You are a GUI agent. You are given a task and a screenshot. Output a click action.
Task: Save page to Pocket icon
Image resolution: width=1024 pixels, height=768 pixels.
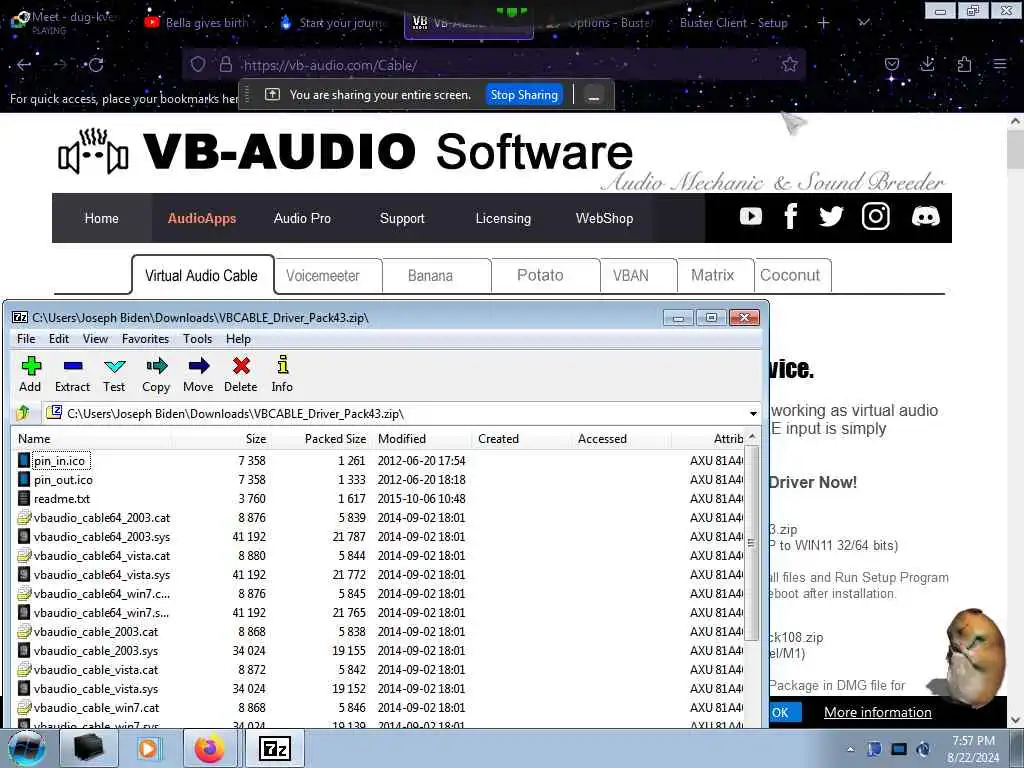[x=891, y=64]
